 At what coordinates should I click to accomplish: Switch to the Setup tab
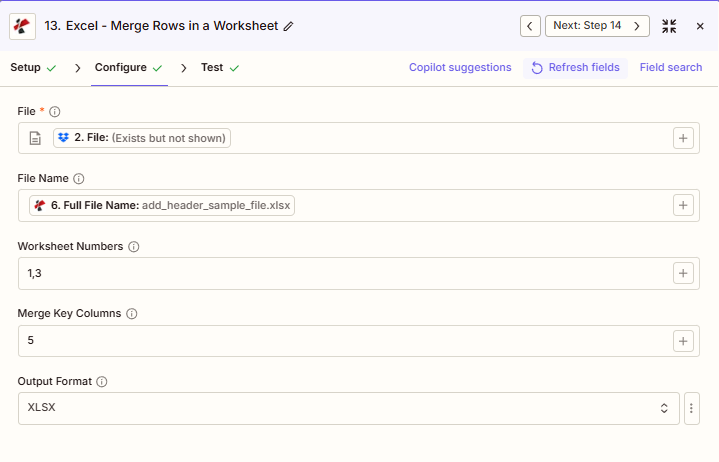point(33,68)
